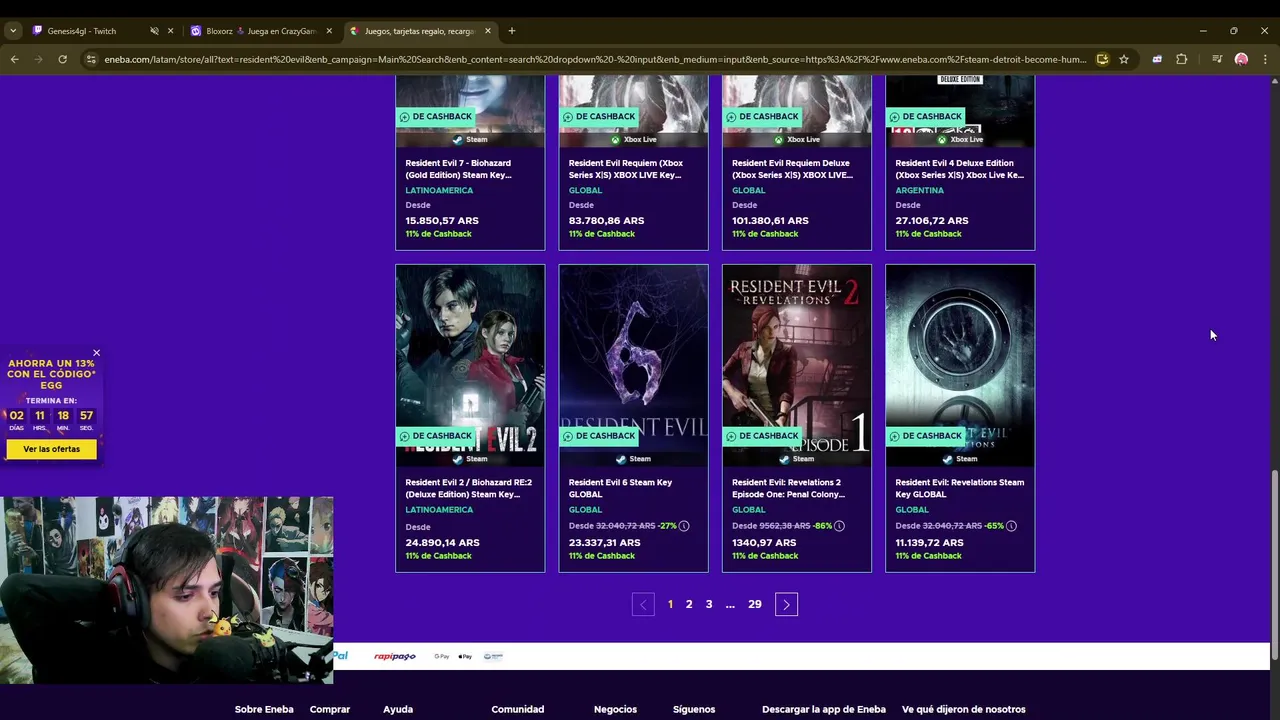This screenshot has width=1280, height=720.
Task: Click the muted audio icon on Twitch tab
Action: tap(154, 31)
